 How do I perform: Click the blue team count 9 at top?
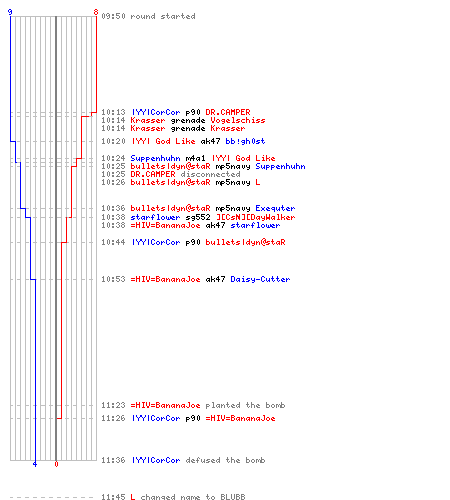(x=10, y=13)
